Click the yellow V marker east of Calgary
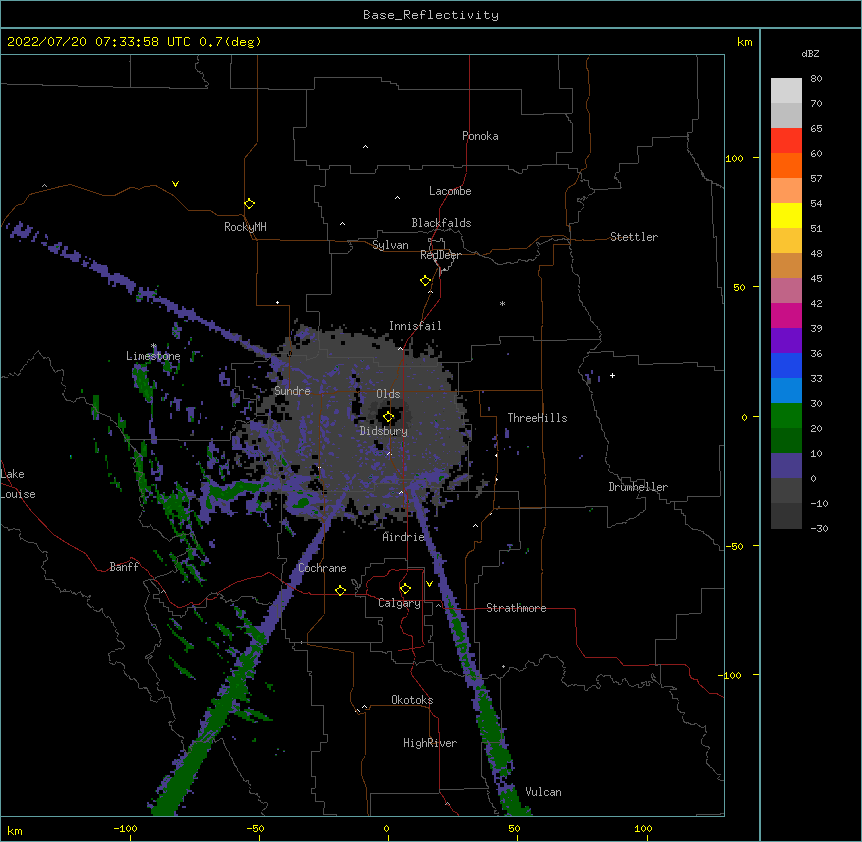 pyautogui.click(x=429, y=584)
